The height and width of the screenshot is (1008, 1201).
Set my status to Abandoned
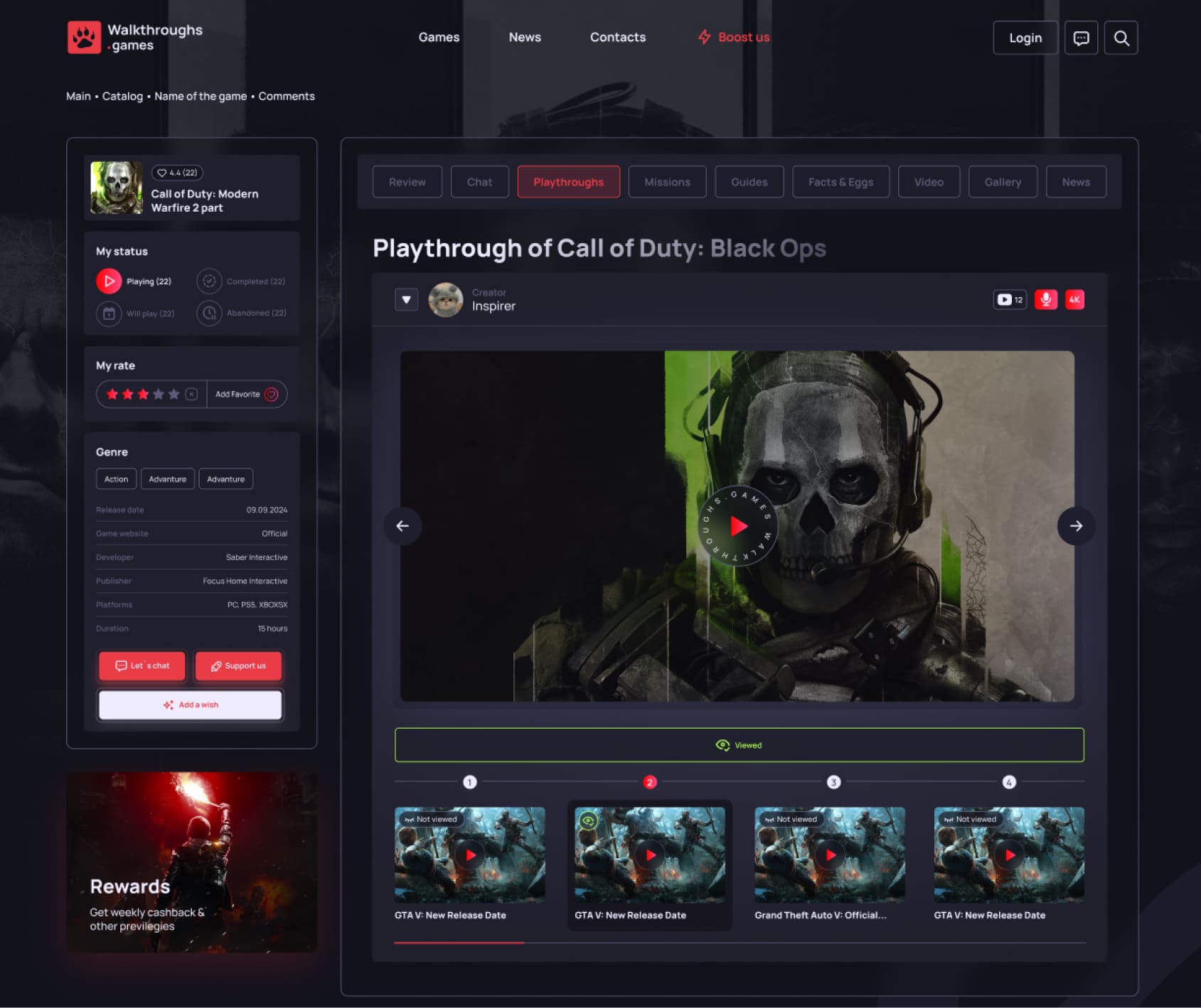242,313
